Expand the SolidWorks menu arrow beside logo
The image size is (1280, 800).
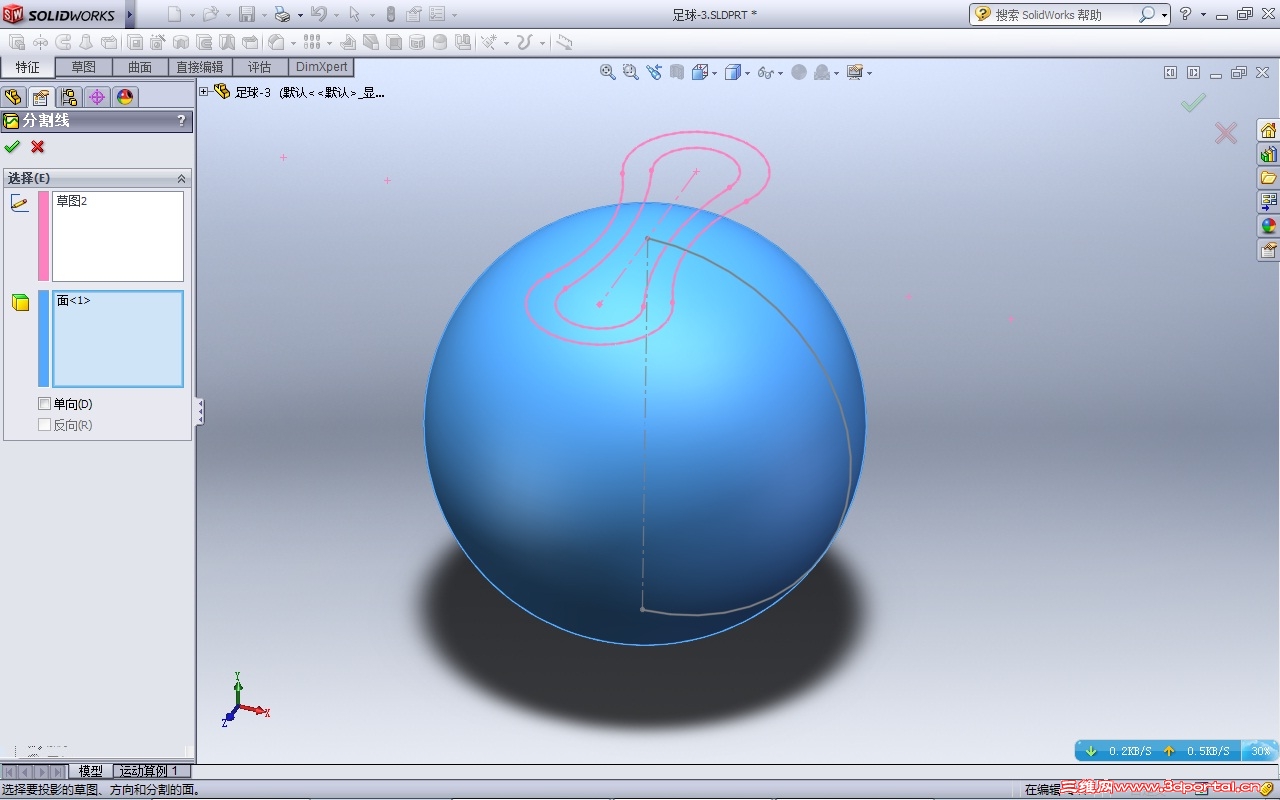[x=129, y=14]
